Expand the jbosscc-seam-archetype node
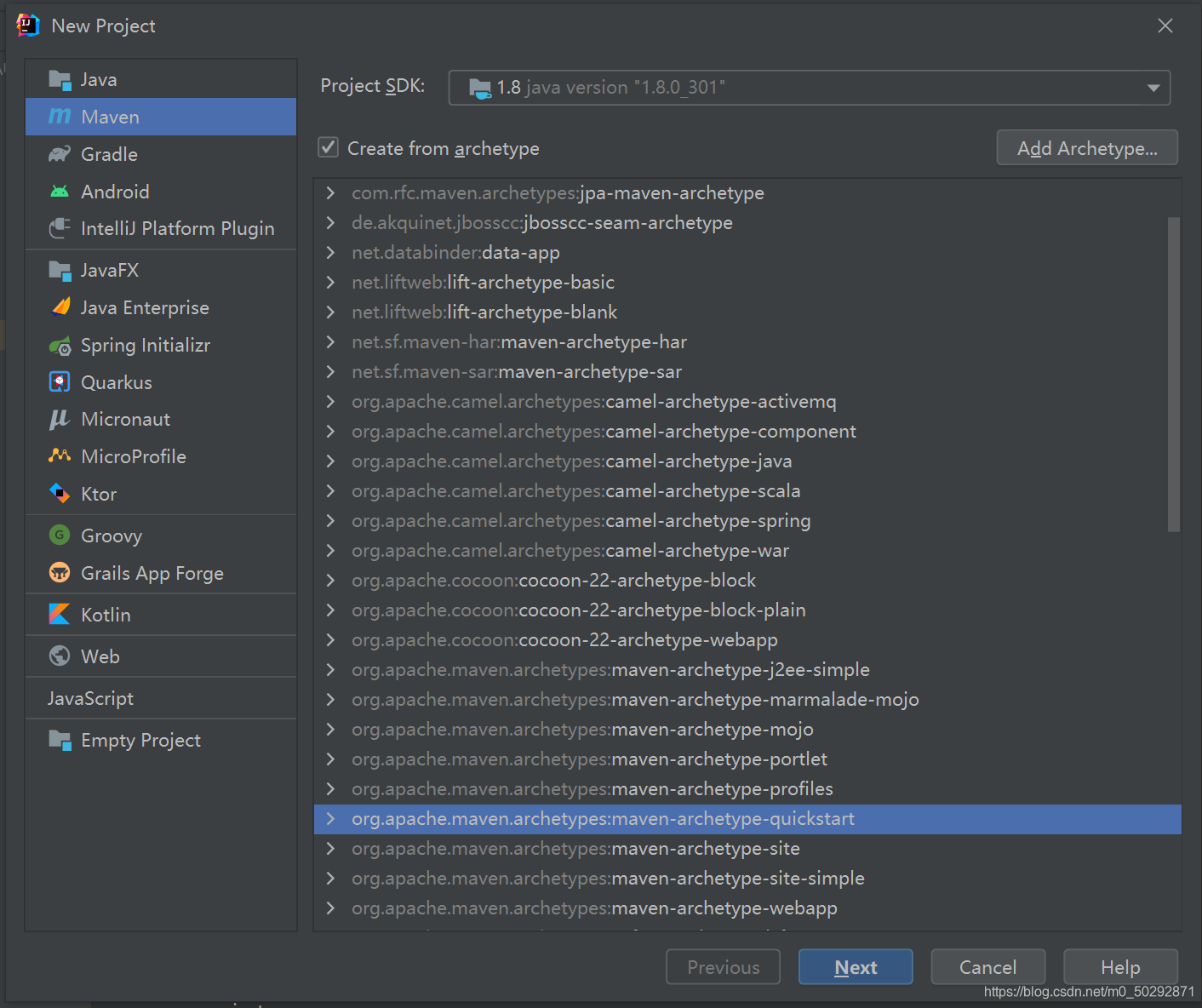Viewport: 1202px width, 1008px height. tap(331, 223)
